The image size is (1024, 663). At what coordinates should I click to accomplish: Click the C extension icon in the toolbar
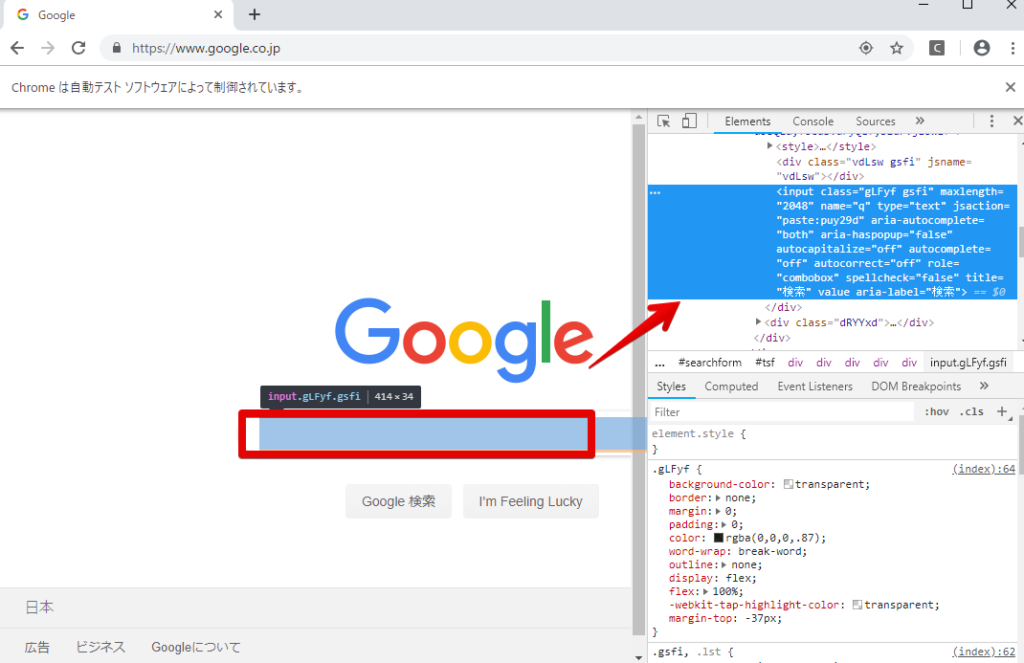pyautogui.click(x=936, y=48)
